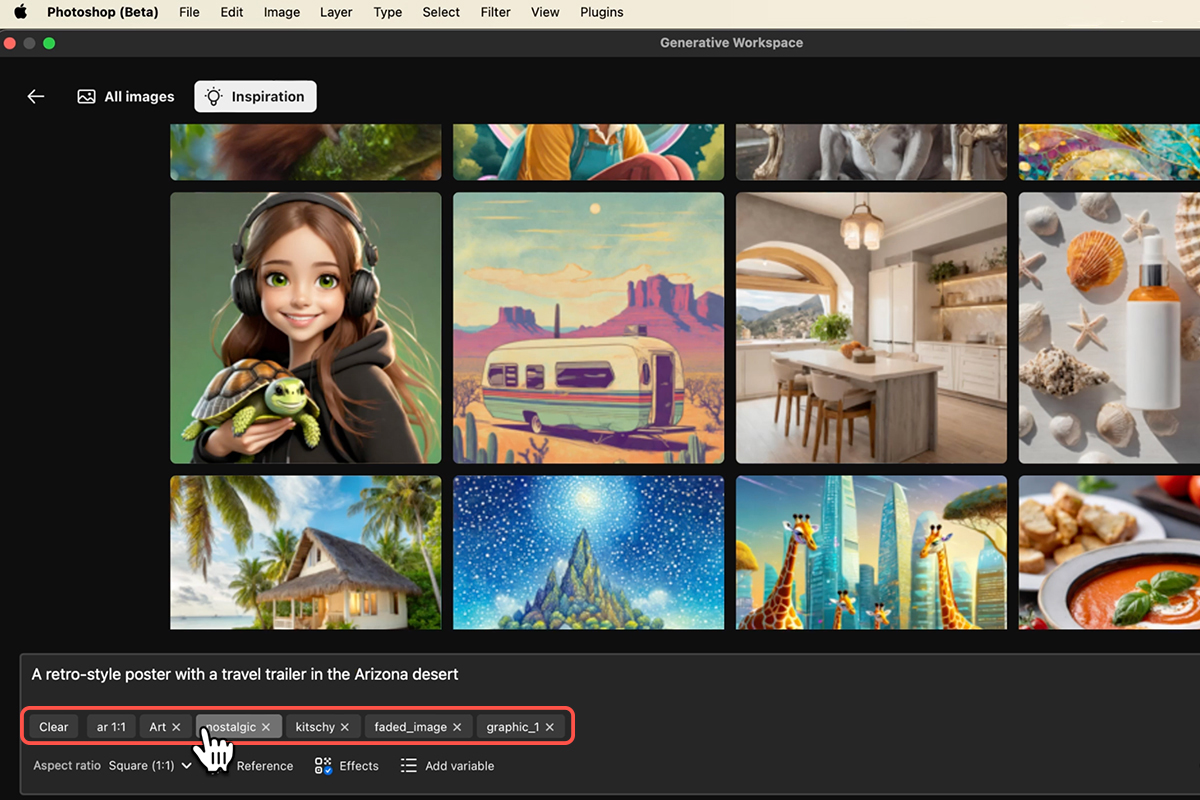Viewport: 1200px width, 800px height.
Task: Expand the Aspect ratio Square (1:1) dropdown
Action: pos(150,766)
